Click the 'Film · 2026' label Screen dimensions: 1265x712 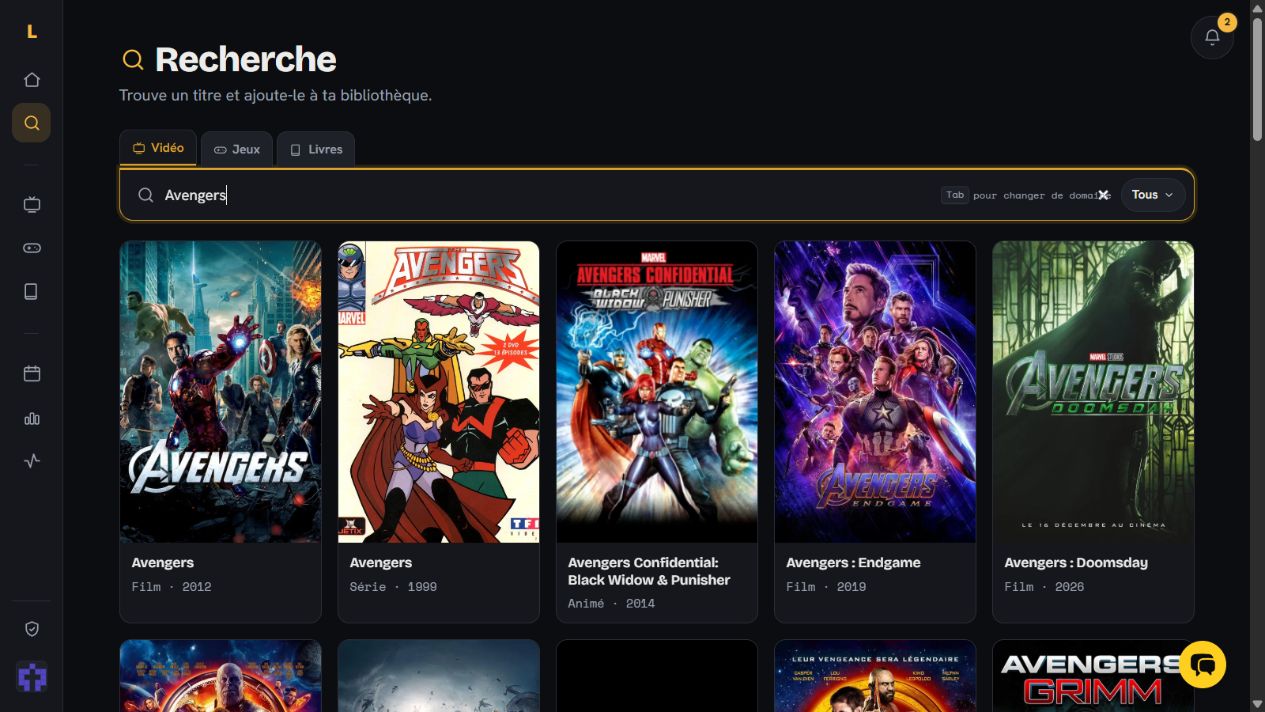(1044, 587)
